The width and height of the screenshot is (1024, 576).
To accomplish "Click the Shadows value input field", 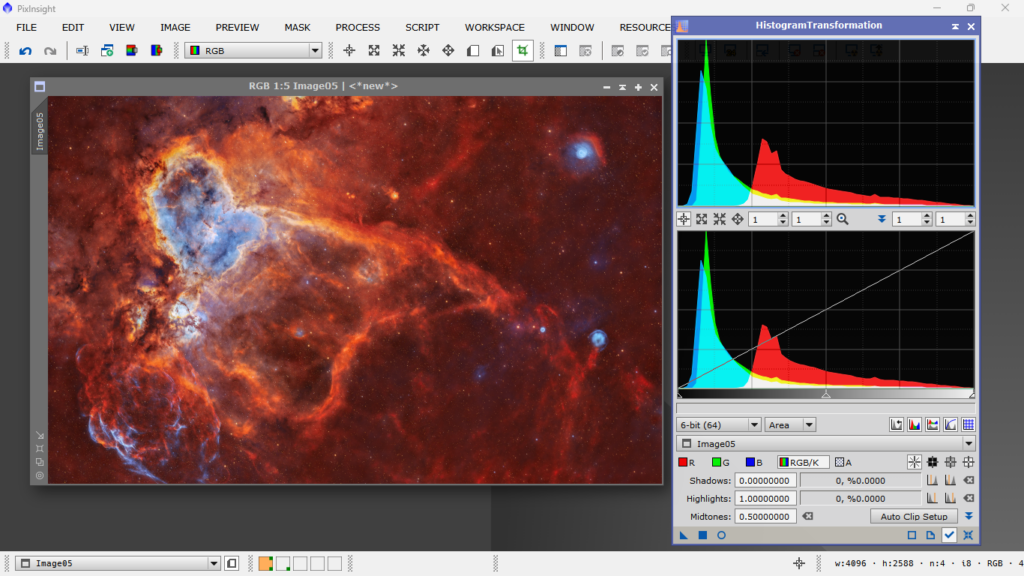I will [765, 481].
